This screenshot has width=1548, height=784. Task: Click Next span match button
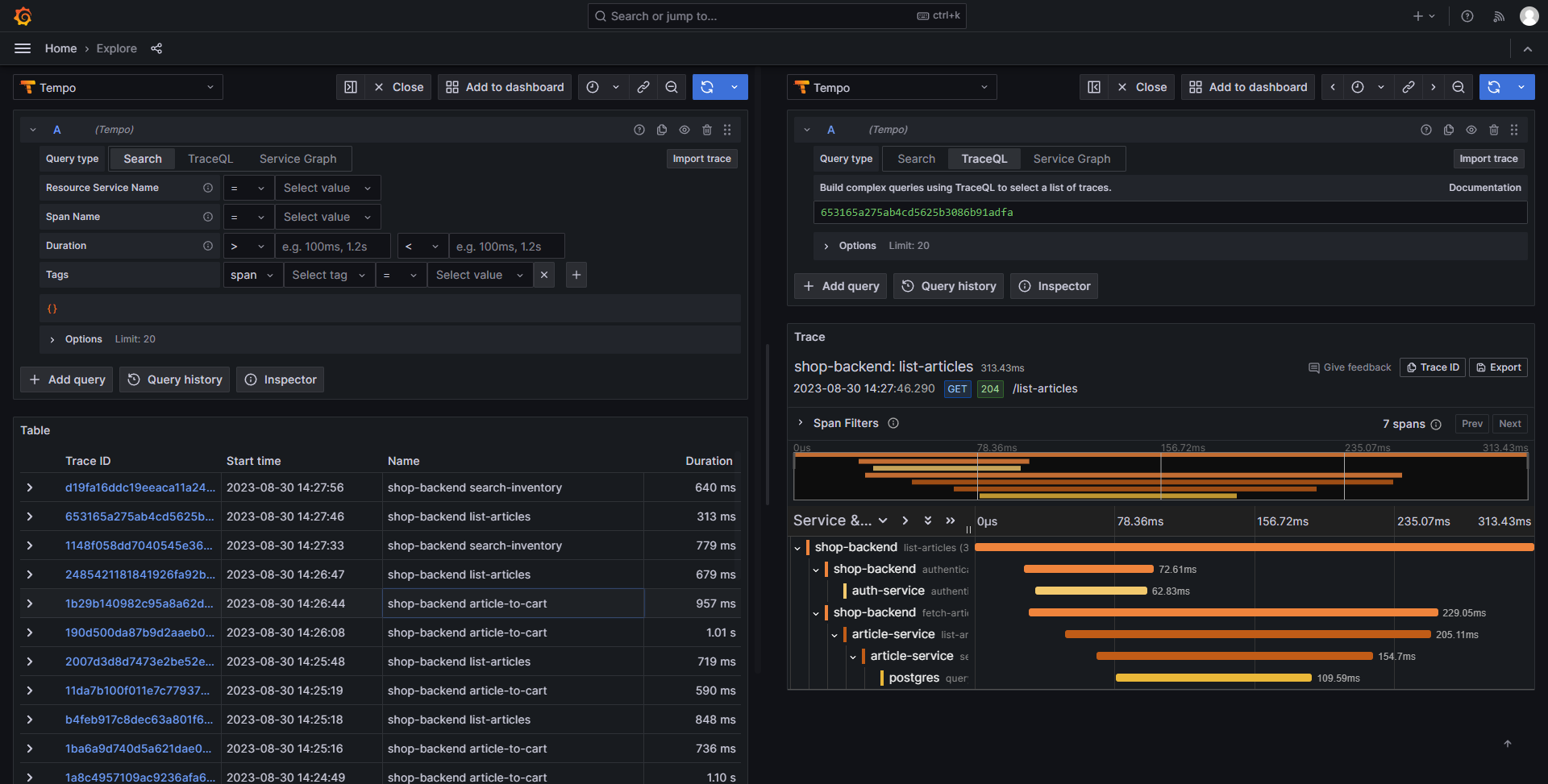[x=1510, y=424]
